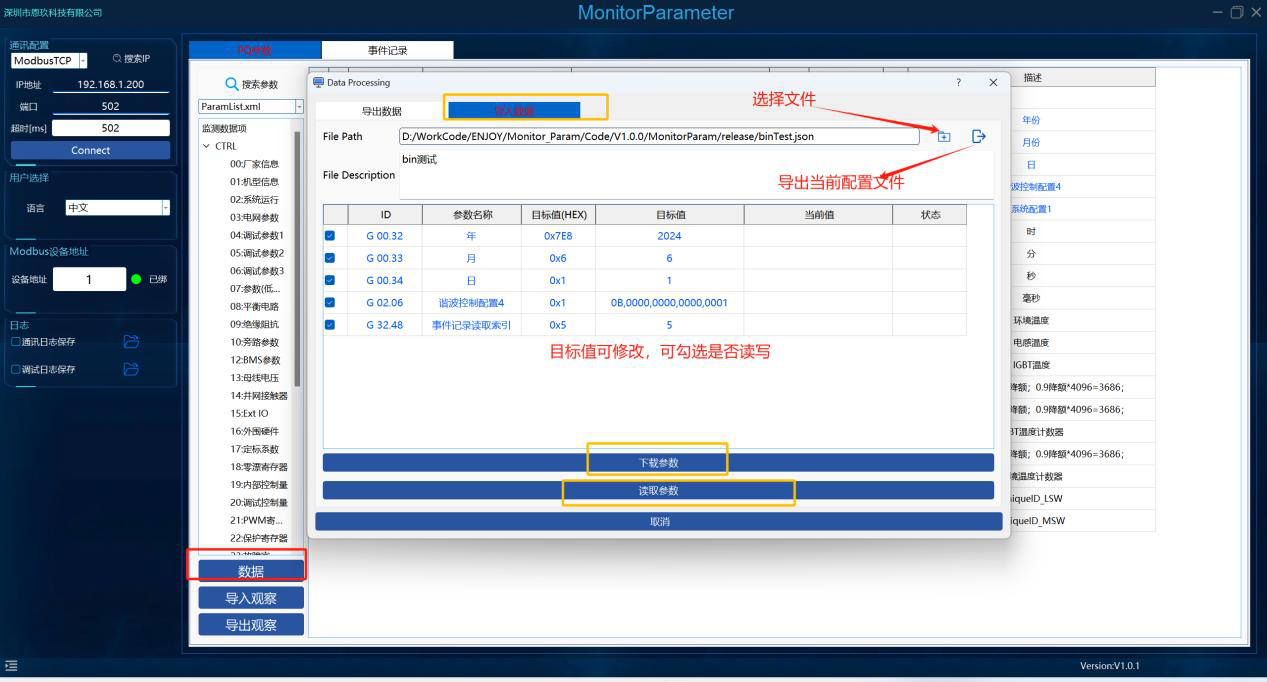Image resolution: width=1267 pixels, height=682 pixels.
Task: Click the File Path input field
Action: (659, 136)
